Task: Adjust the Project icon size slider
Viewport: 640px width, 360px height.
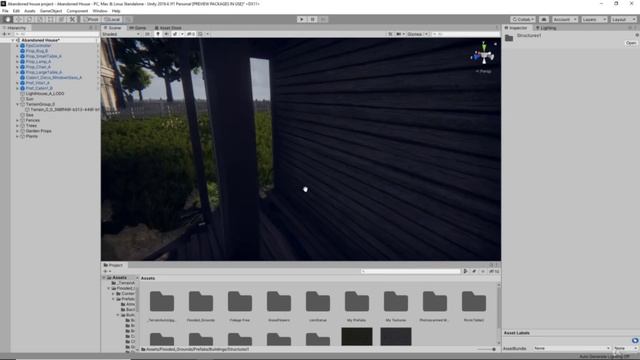Action: point(486,349)
